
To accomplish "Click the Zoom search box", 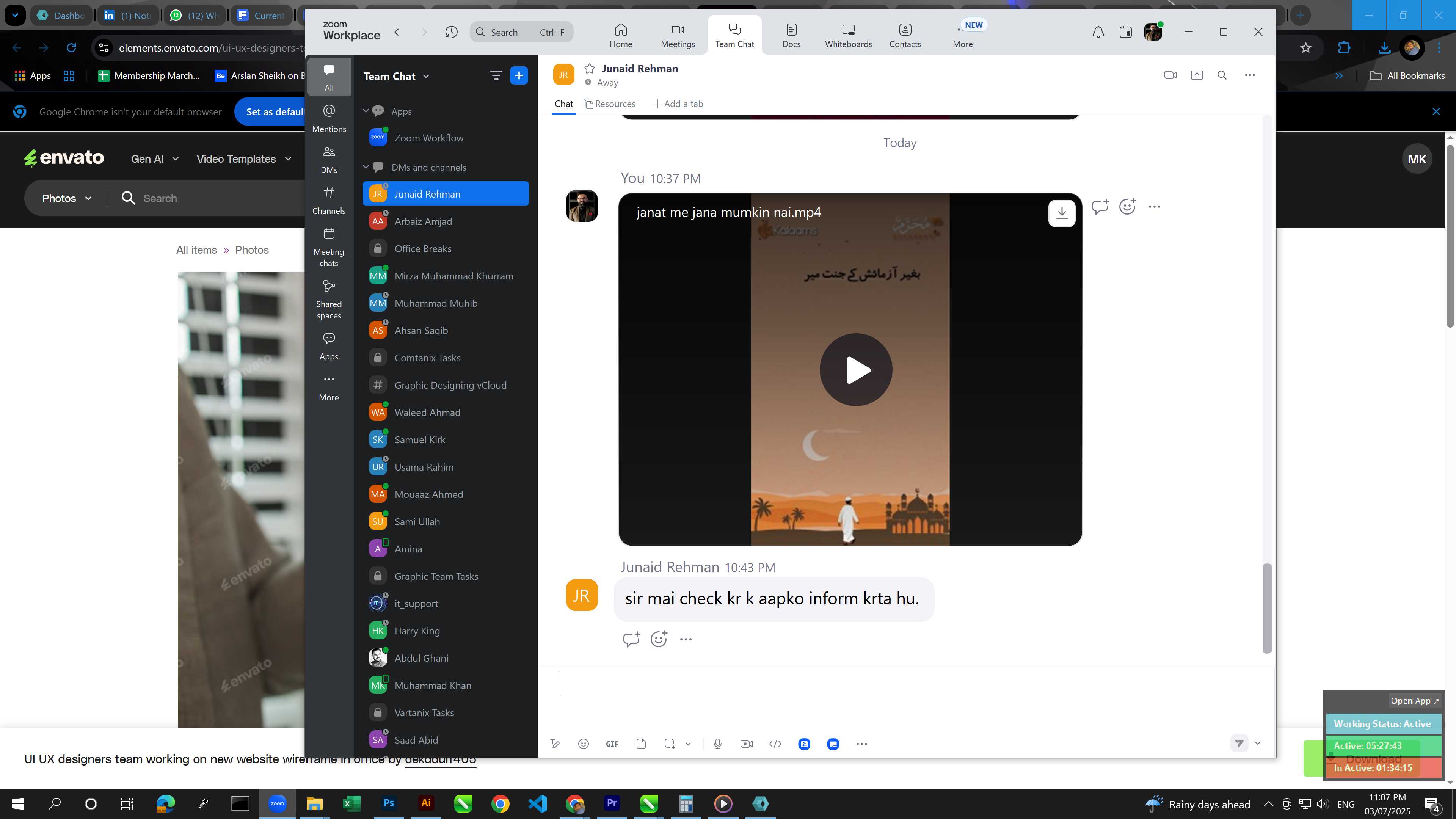I will click(x=521, y=32).
